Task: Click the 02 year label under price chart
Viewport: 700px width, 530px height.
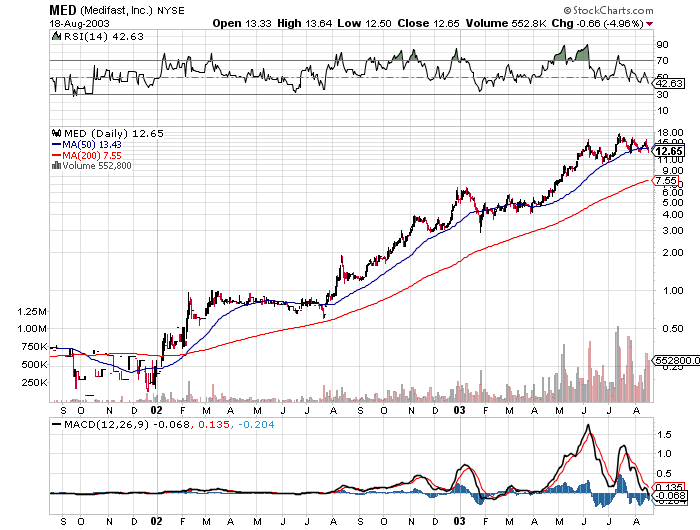Action: pyautogui.click(x=156, y=410)
